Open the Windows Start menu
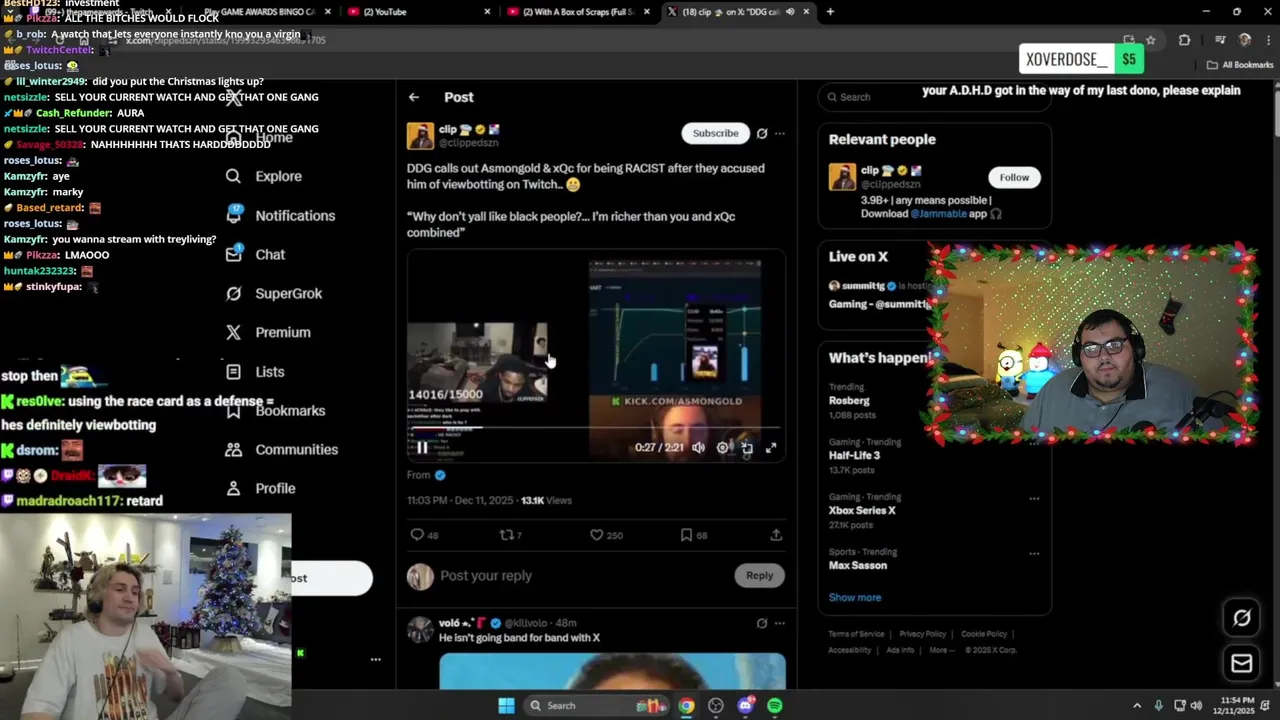This screenshot has height=720, width=1280. [507, 706]
